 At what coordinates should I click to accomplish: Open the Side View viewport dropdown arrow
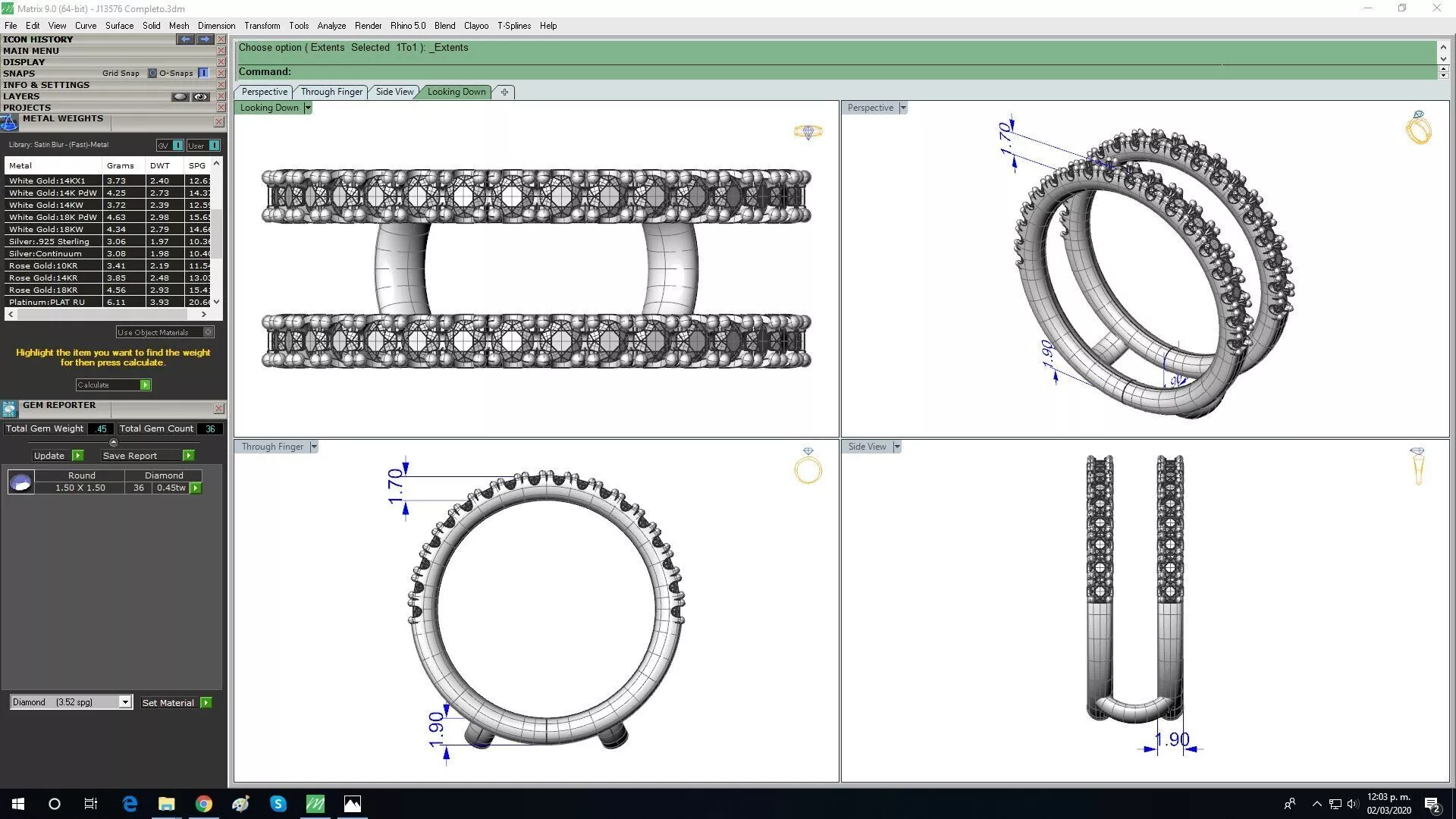click(x=897, y=447)
